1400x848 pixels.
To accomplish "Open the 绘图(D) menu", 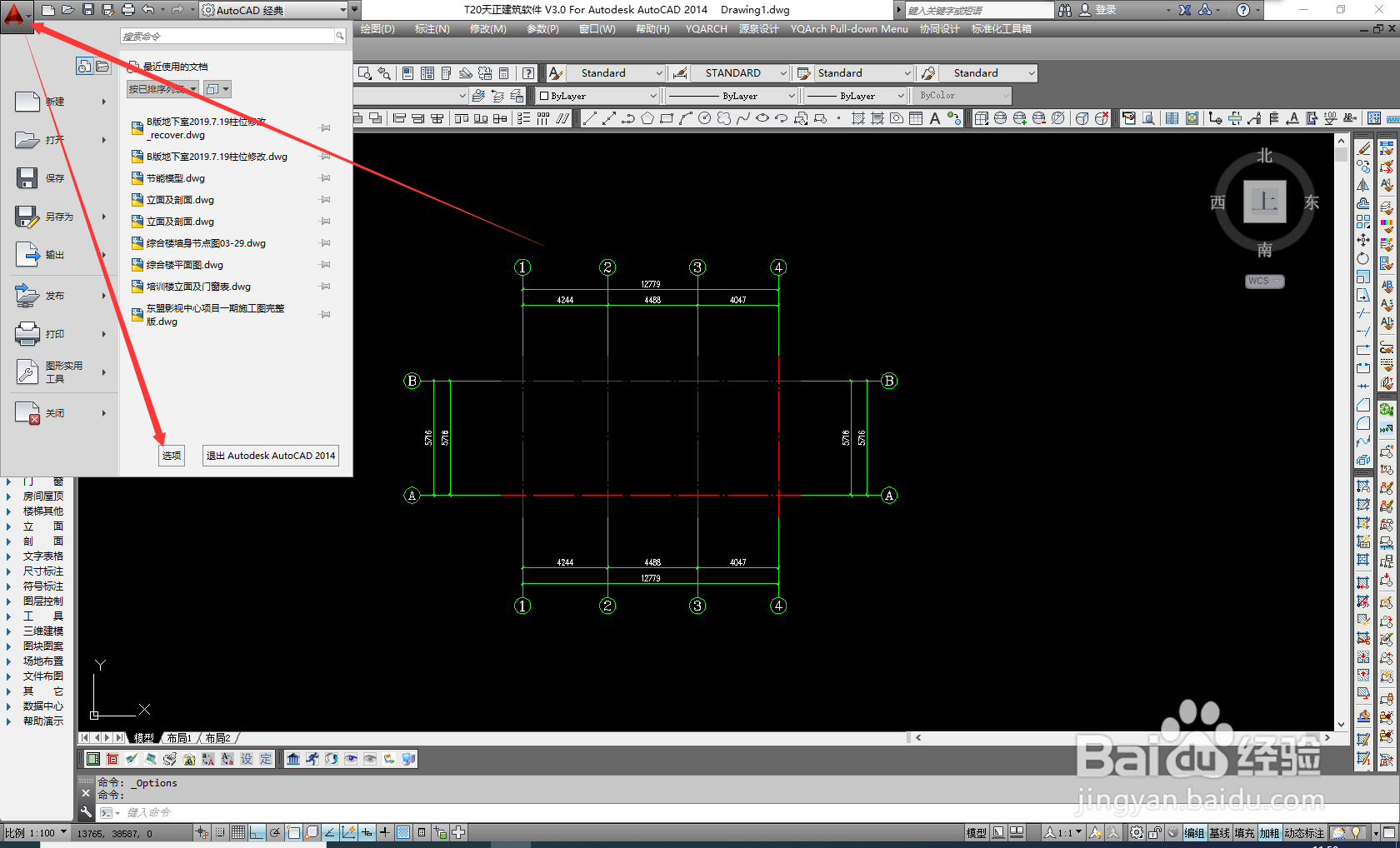I will pyautogui.click(x=377, y=29).
